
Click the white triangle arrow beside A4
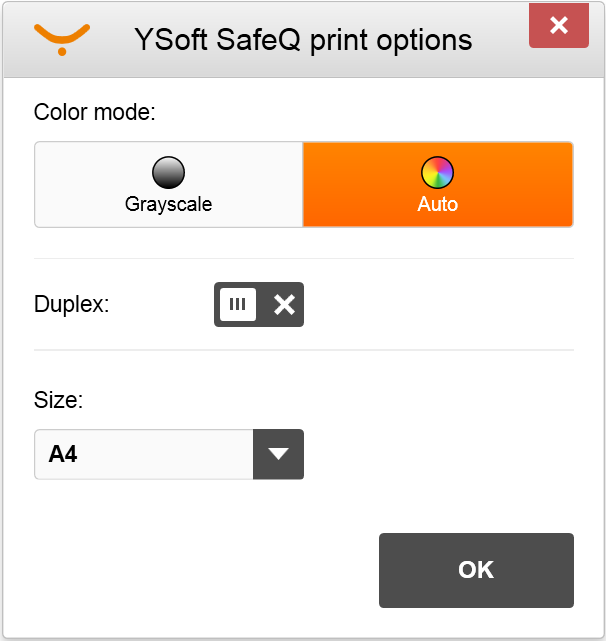279,455
